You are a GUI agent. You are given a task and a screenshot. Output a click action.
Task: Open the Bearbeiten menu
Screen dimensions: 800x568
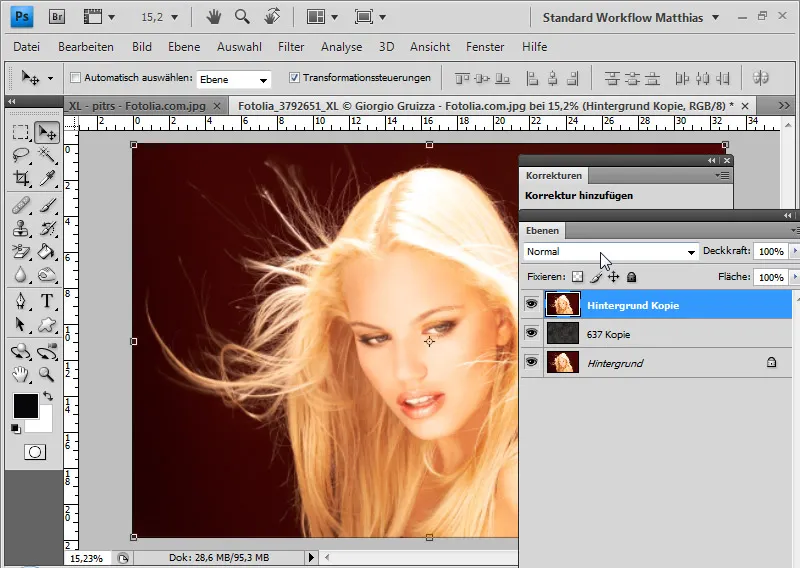pos(86,47)
